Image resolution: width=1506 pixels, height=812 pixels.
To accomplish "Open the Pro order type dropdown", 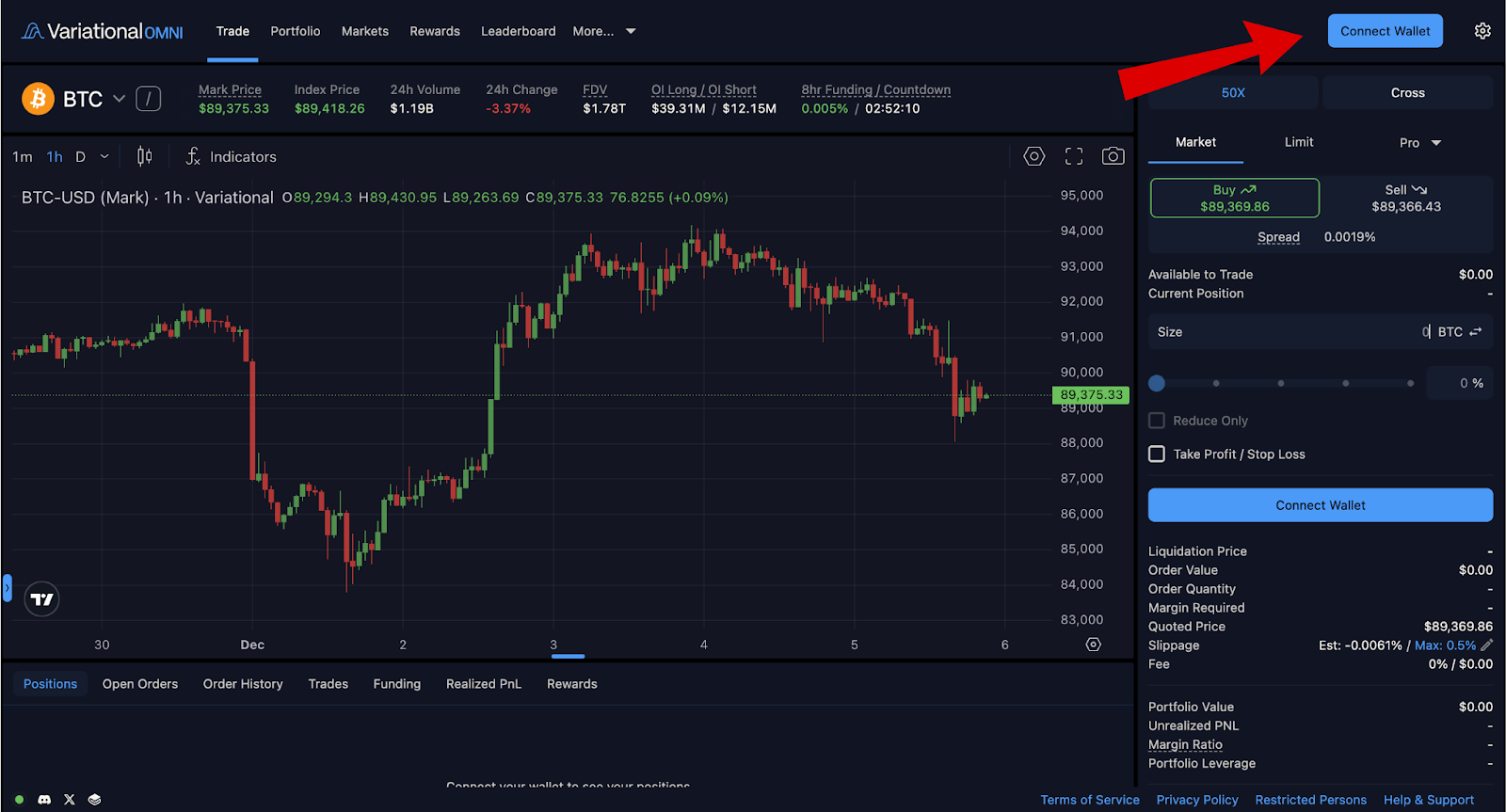I will click(1420, 143).
